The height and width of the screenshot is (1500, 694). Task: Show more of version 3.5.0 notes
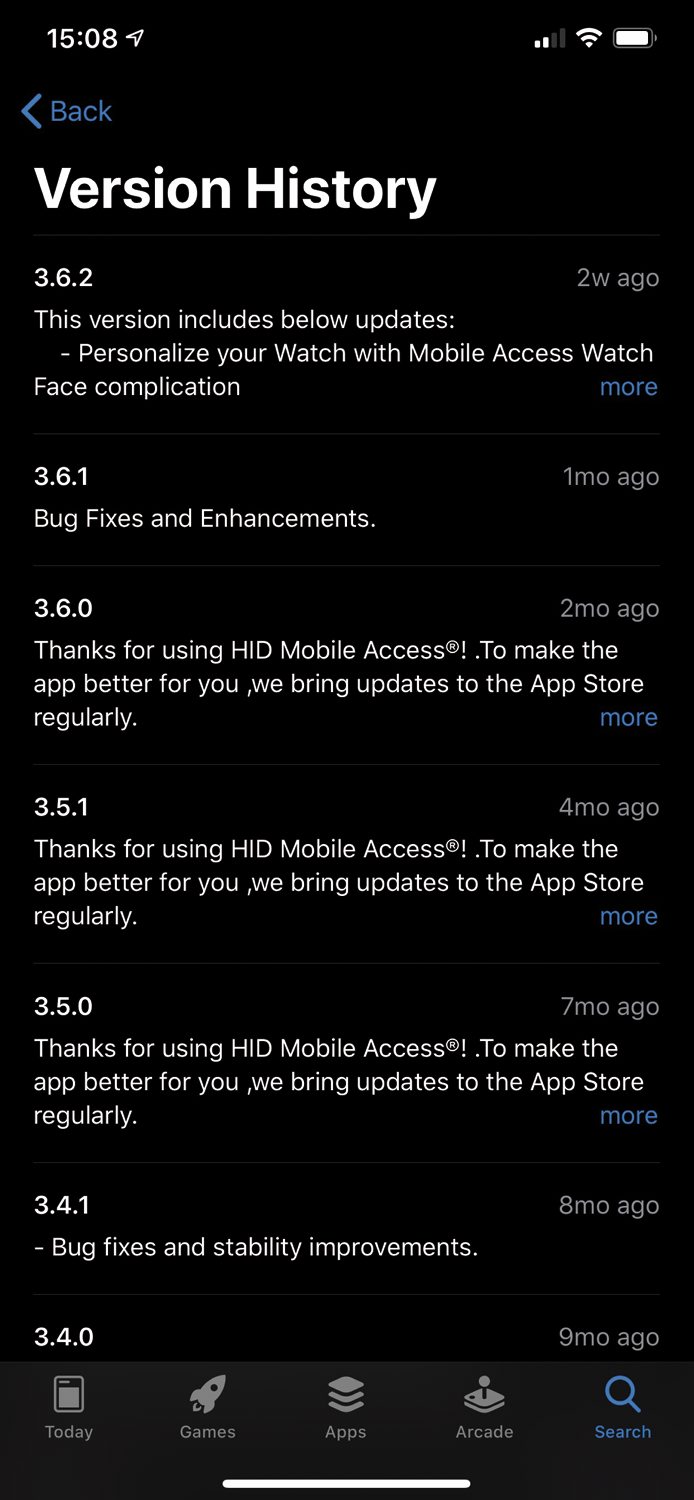pyautogui.click(x=628, y=1116)
